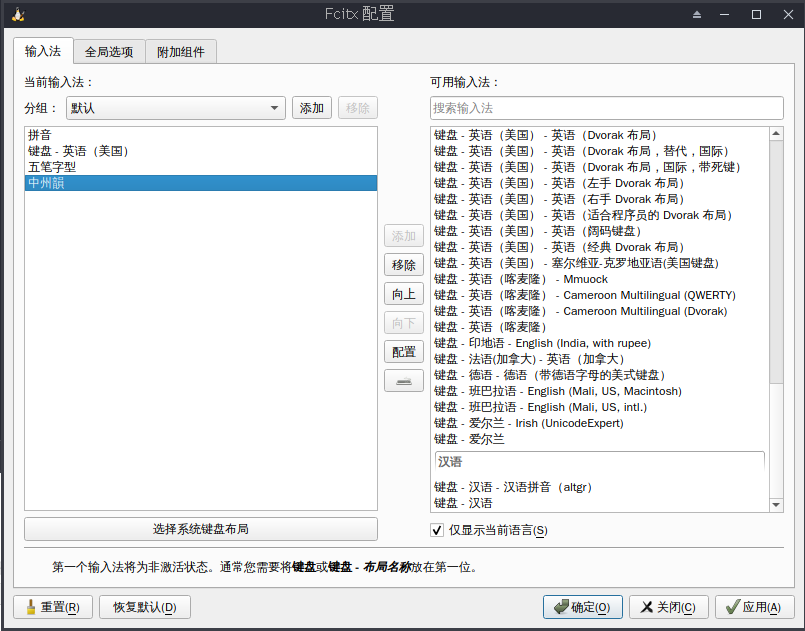Switch to the 全局选项 tab
The height and width of the screenshot is (631, 805).
pos(109,51)
